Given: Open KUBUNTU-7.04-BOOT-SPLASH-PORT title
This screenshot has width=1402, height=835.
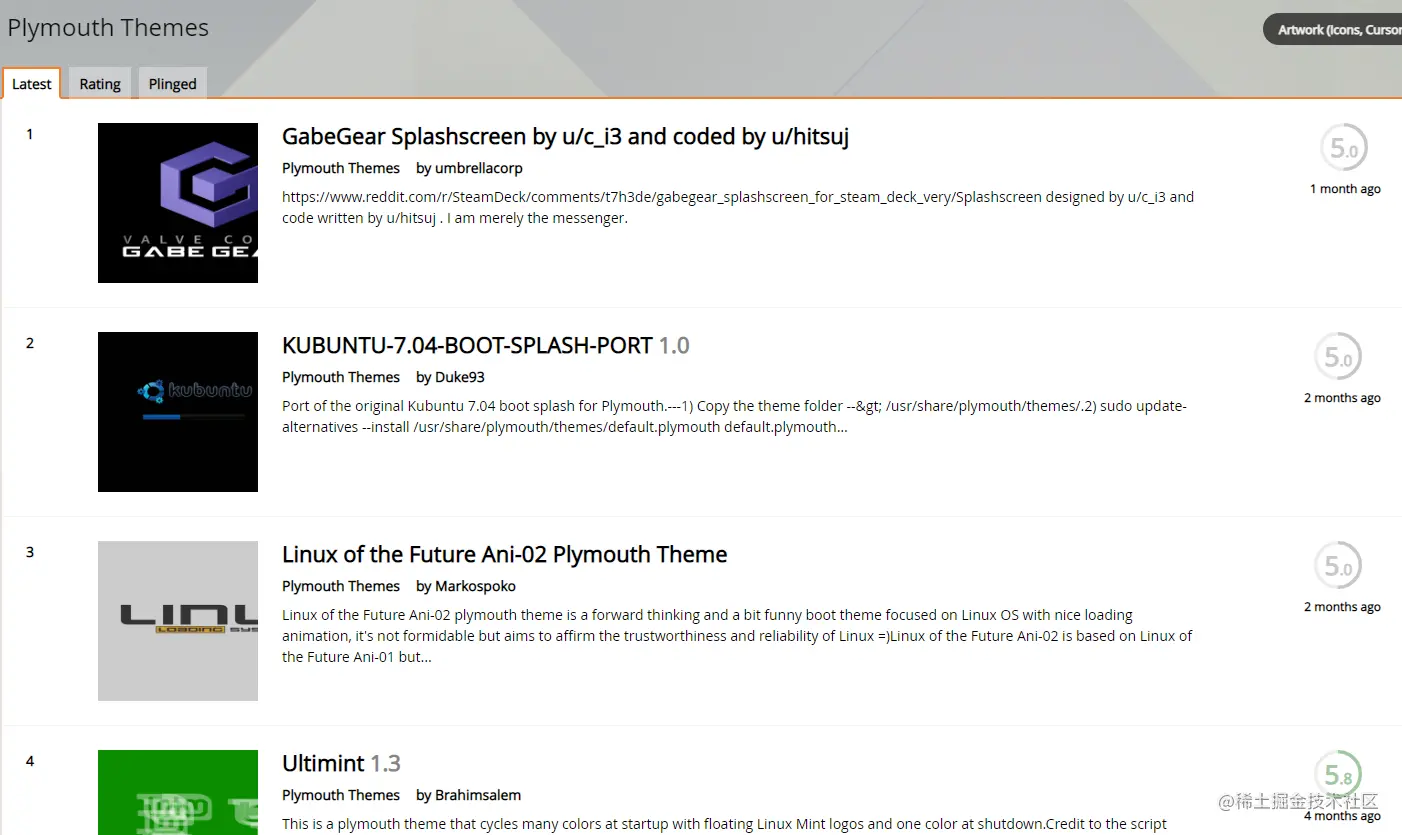Looking at the screenshot, I should click(x=486, y=345).
